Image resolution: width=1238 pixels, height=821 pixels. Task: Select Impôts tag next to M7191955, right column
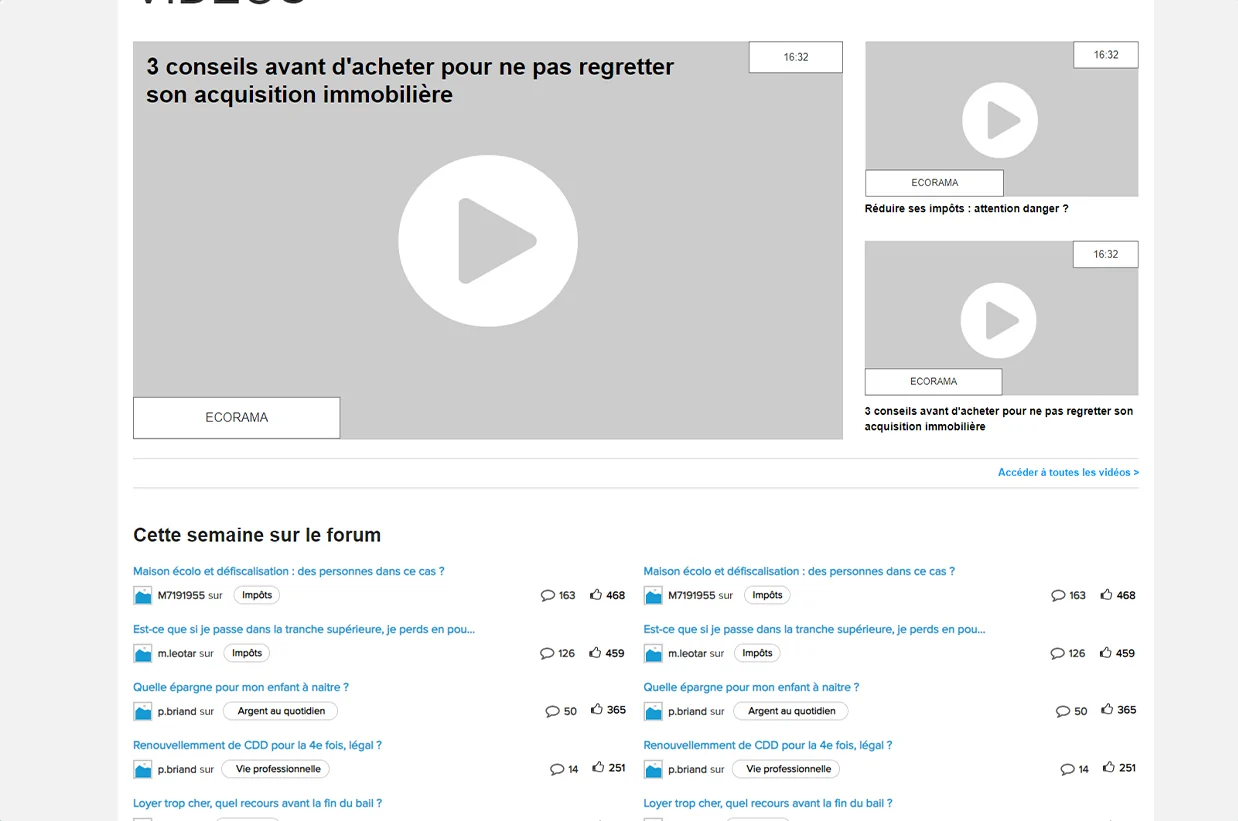767,595
